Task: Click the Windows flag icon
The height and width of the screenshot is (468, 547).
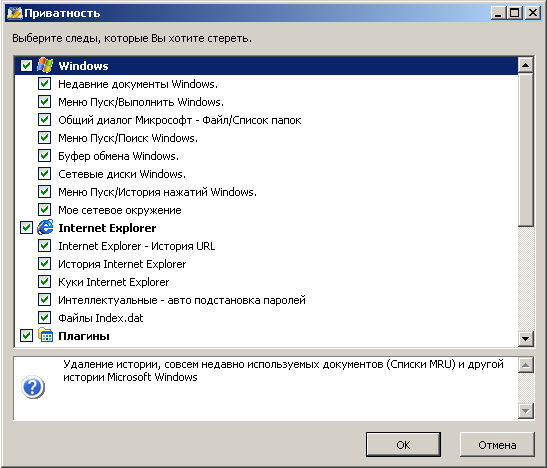Action: 45,65
